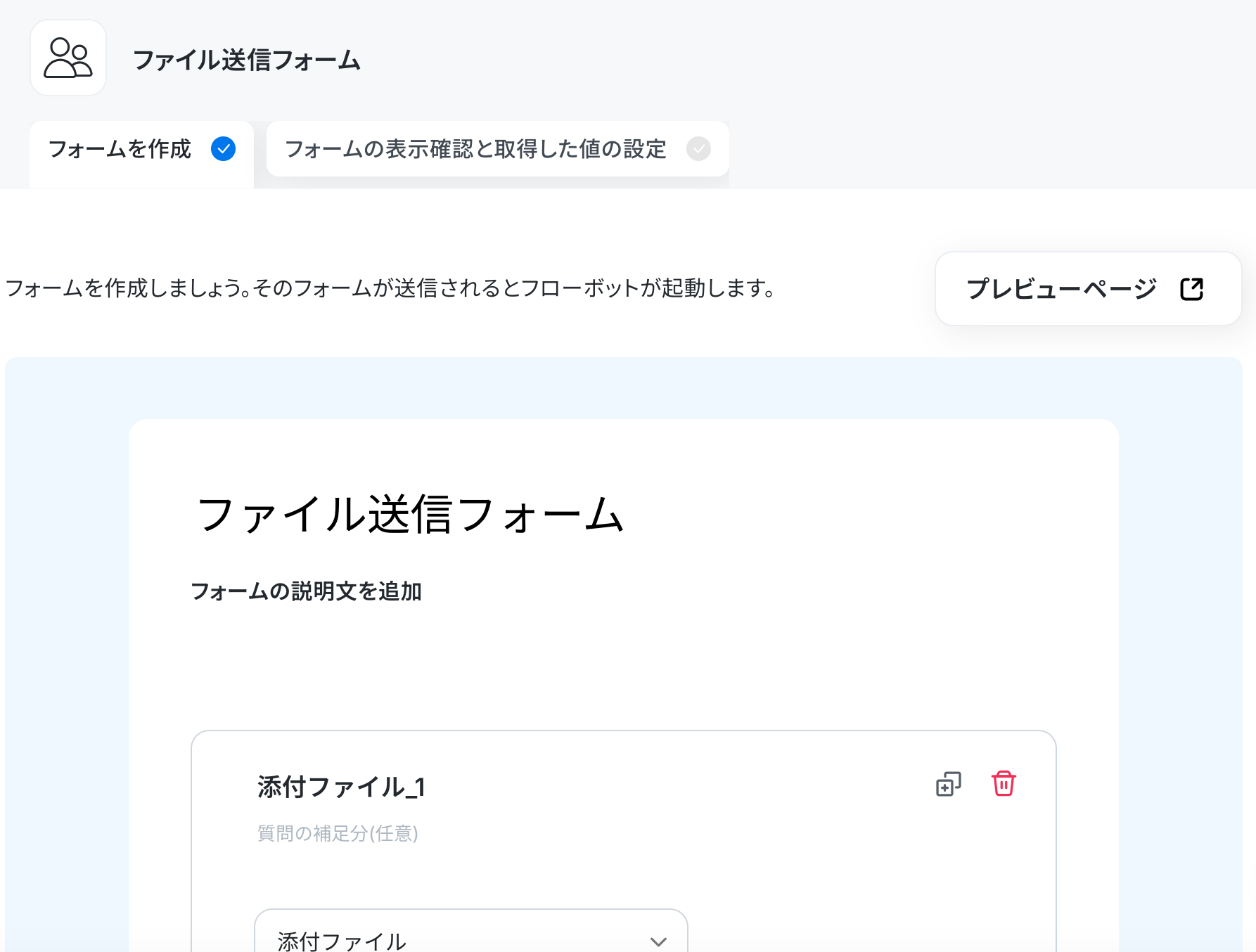Click the ファイル送信フォーム header title

(246, 60)
